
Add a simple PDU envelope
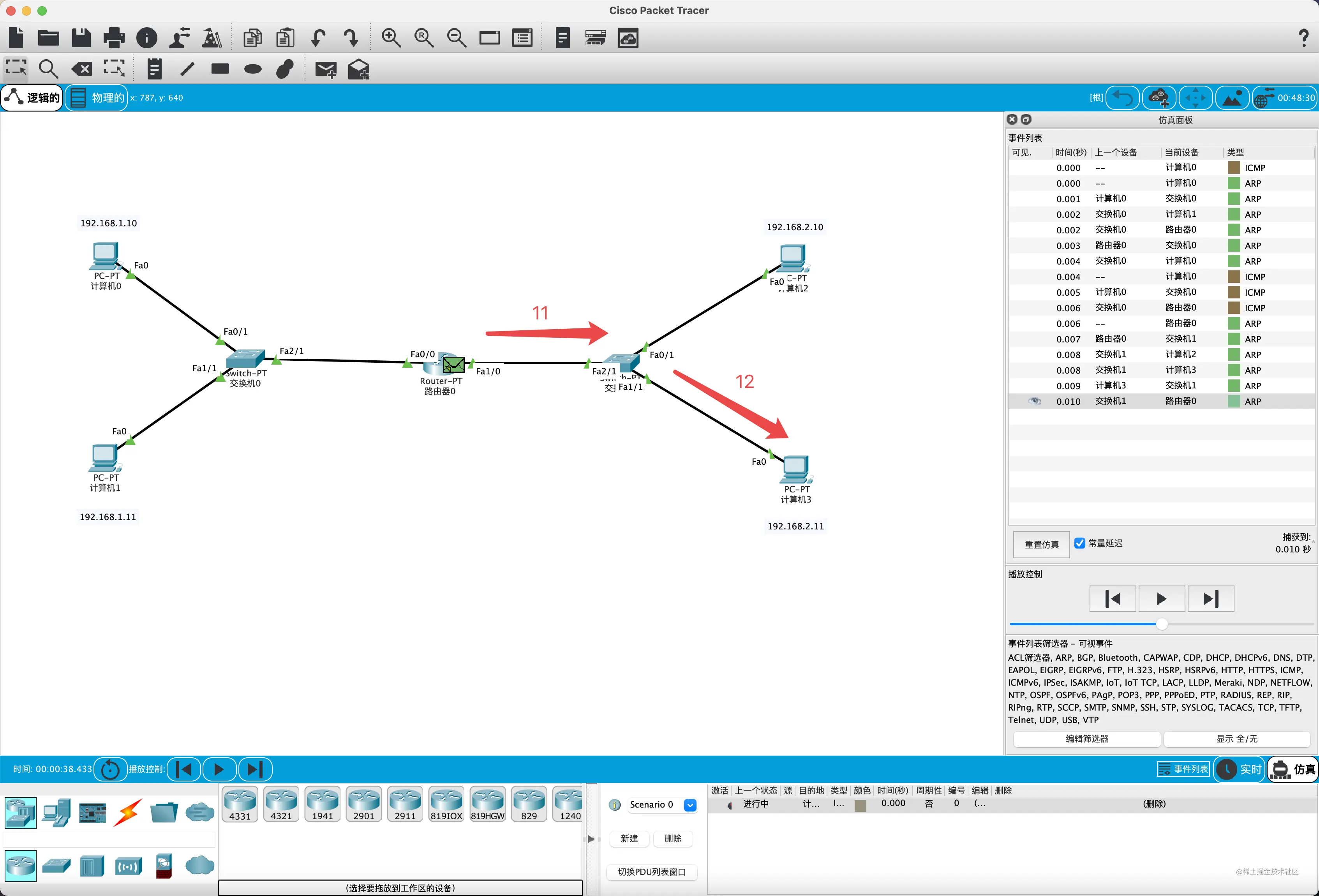pyautogui.click(x=326, y=69)
